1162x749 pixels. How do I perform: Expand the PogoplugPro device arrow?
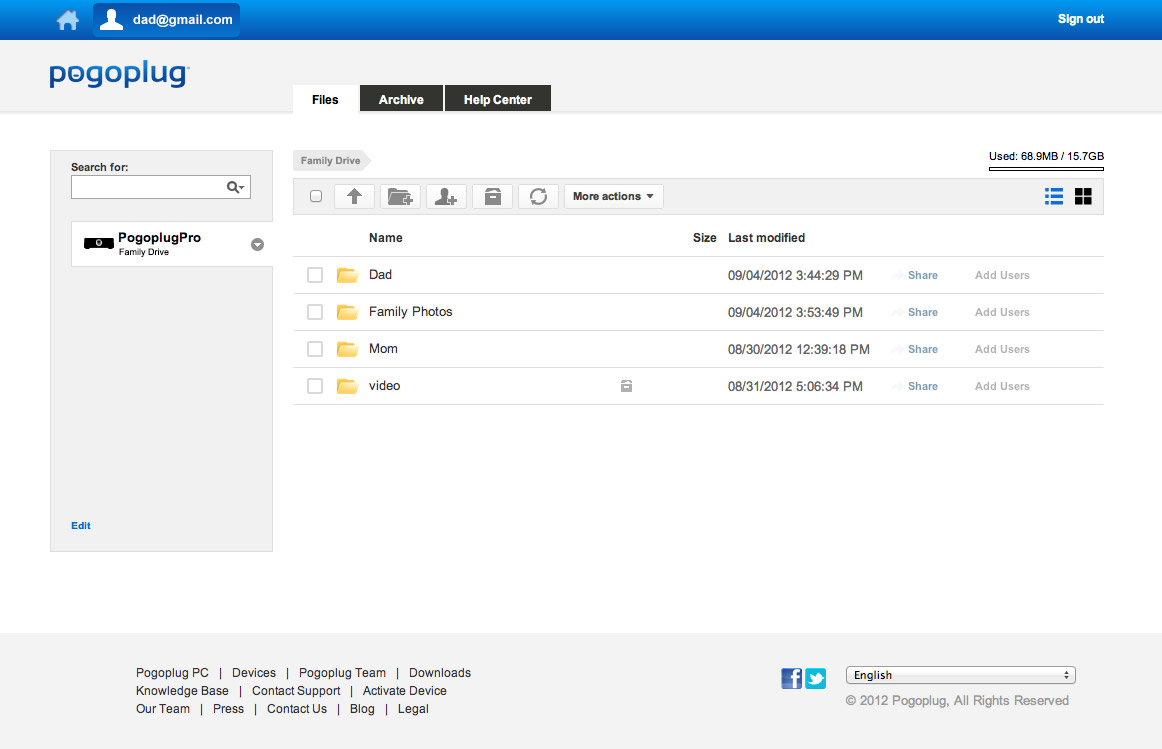257,244
